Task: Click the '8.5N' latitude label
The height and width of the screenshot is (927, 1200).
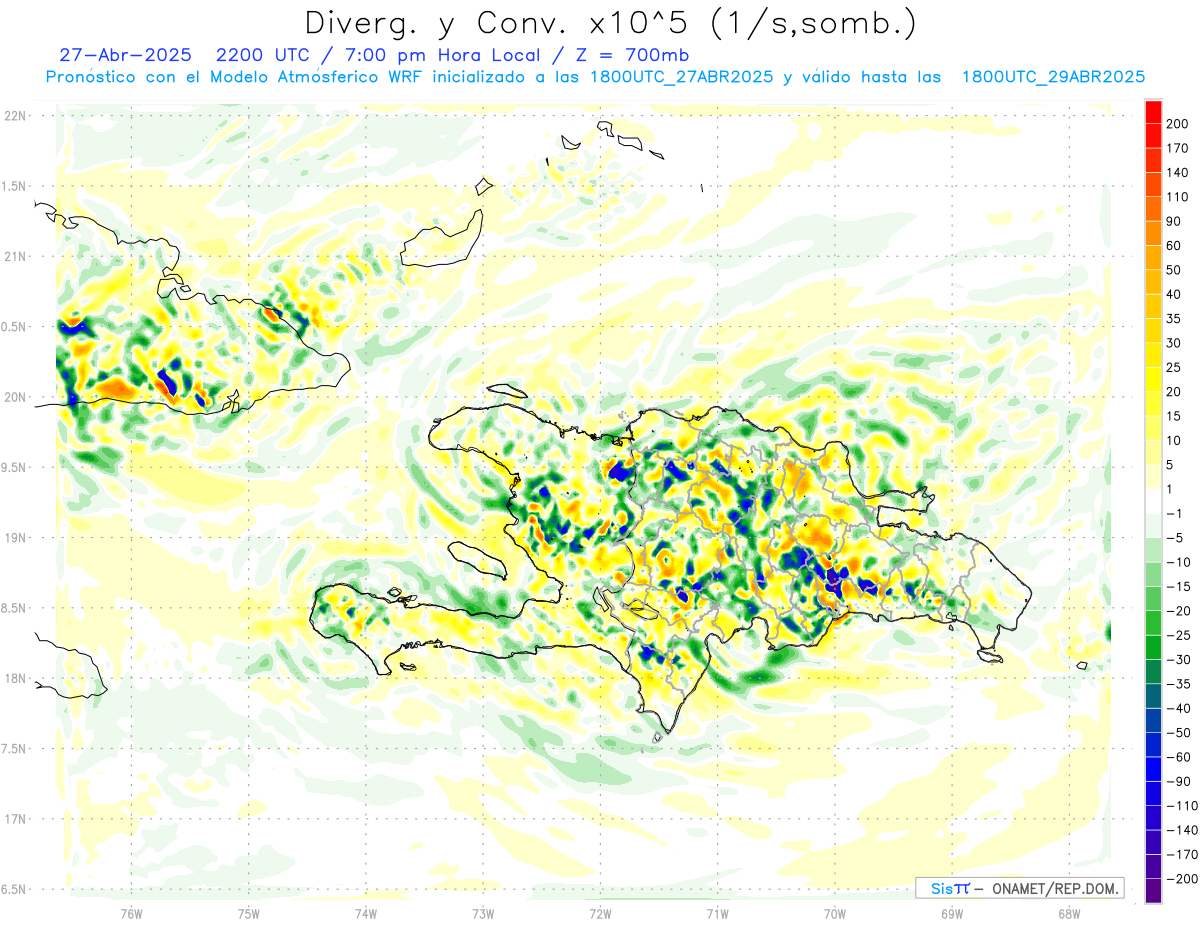Action: [14, 608]
